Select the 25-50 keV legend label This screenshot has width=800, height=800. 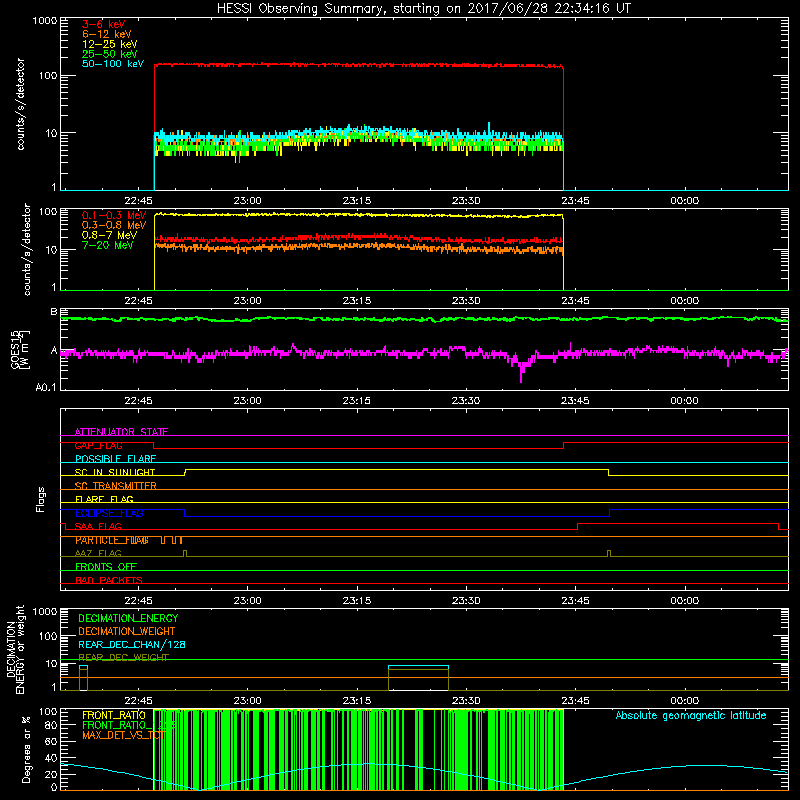pyautogui.click(x=110, y=54)
